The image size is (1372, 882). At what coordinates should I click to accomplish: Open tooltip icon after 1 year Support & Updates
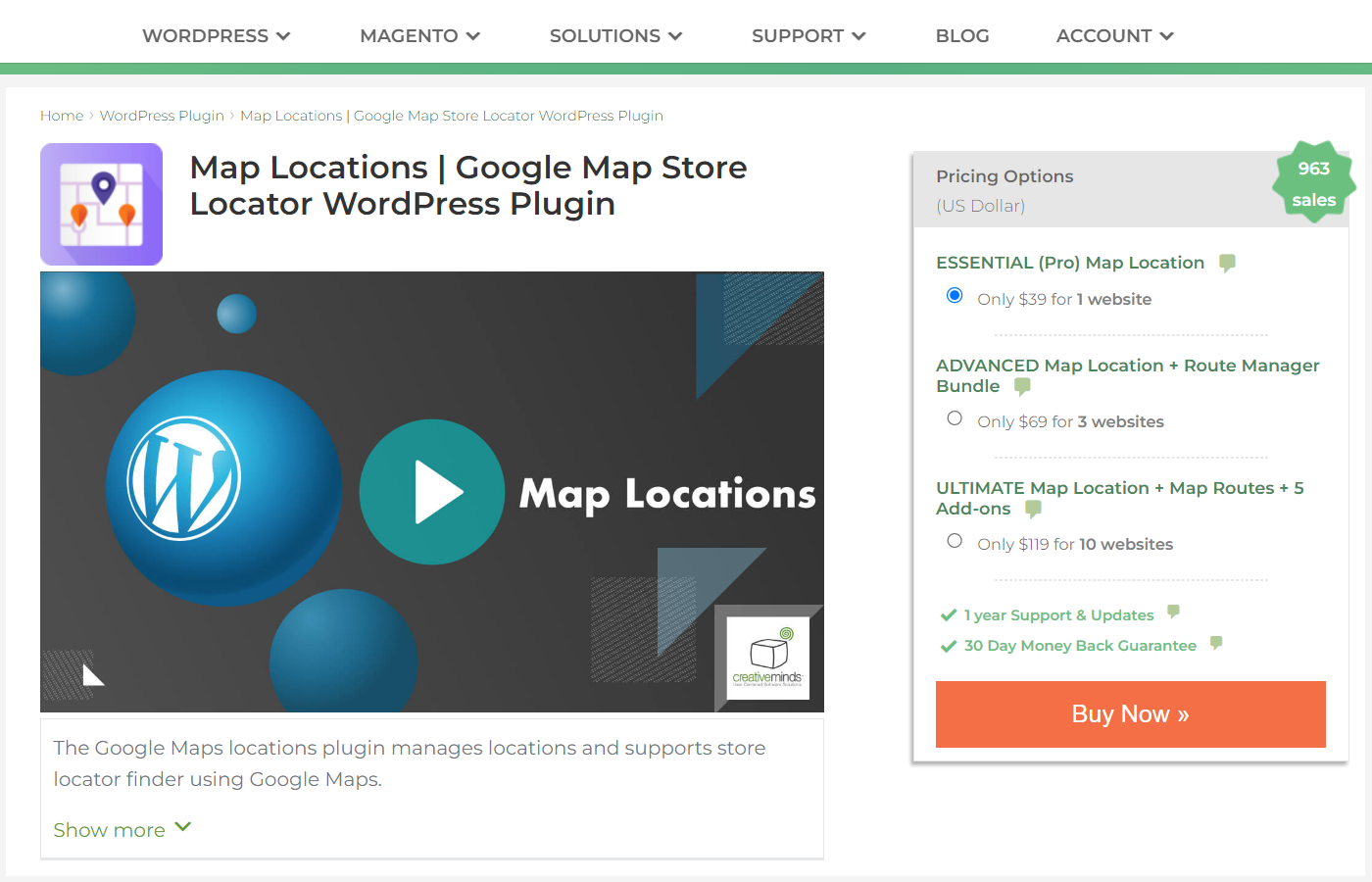[x=1173, y=612]
